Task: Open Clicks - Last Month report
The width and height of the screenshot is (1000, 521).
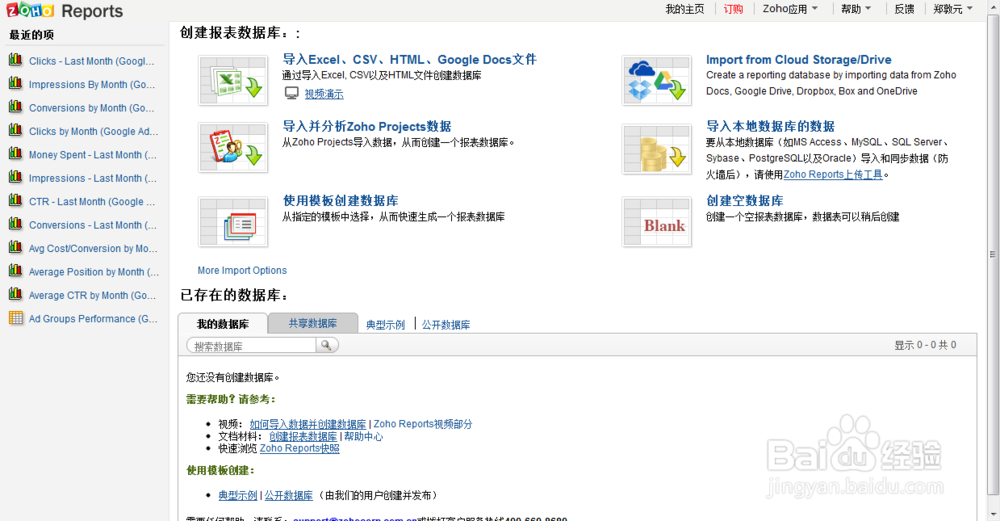Action: [x=91, y=61]
